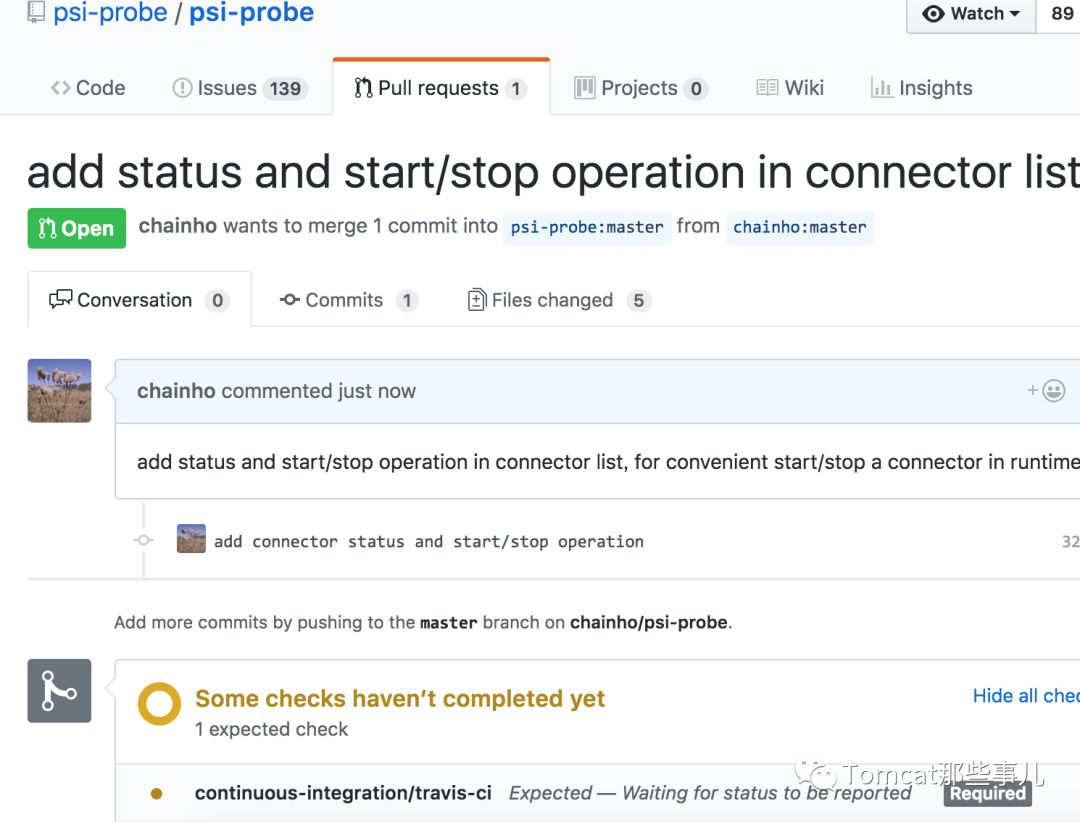Screen dimensions: 1080x822
Task: Click the watchers count 89
Action: point(1061,14)
